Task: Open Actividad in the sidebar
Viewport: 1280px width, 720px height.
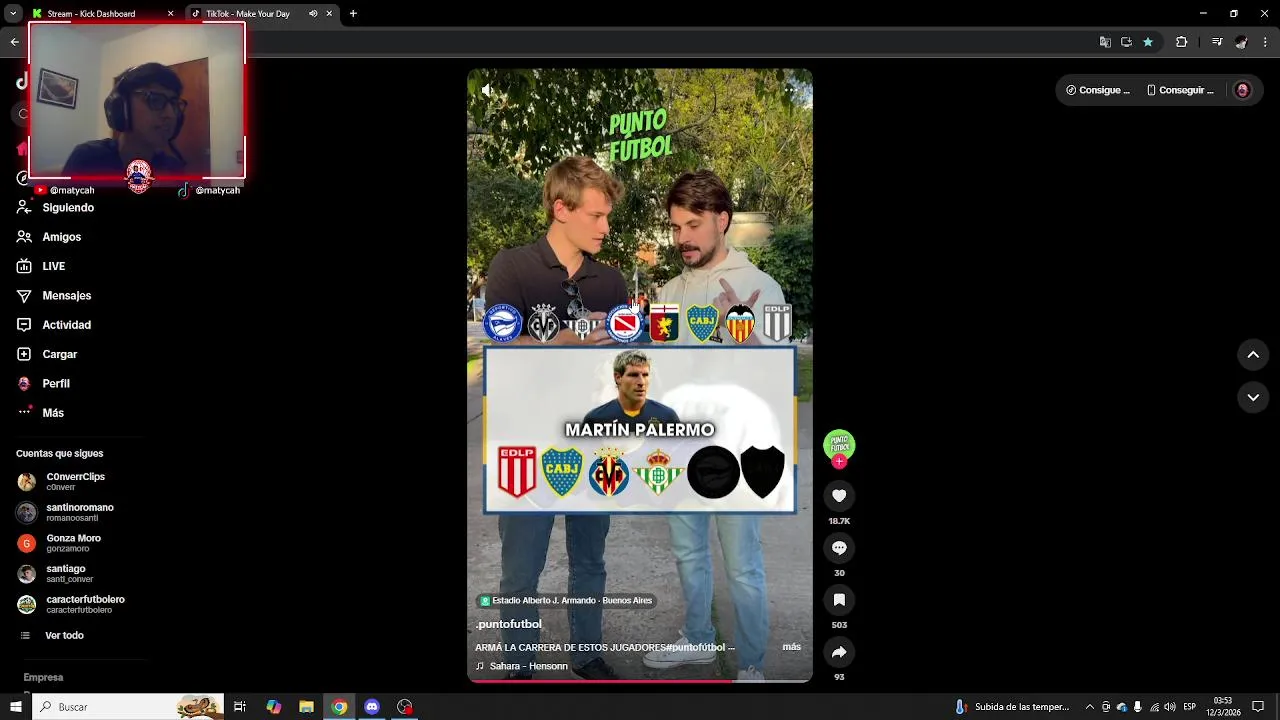Action: (x=54, y=325)
